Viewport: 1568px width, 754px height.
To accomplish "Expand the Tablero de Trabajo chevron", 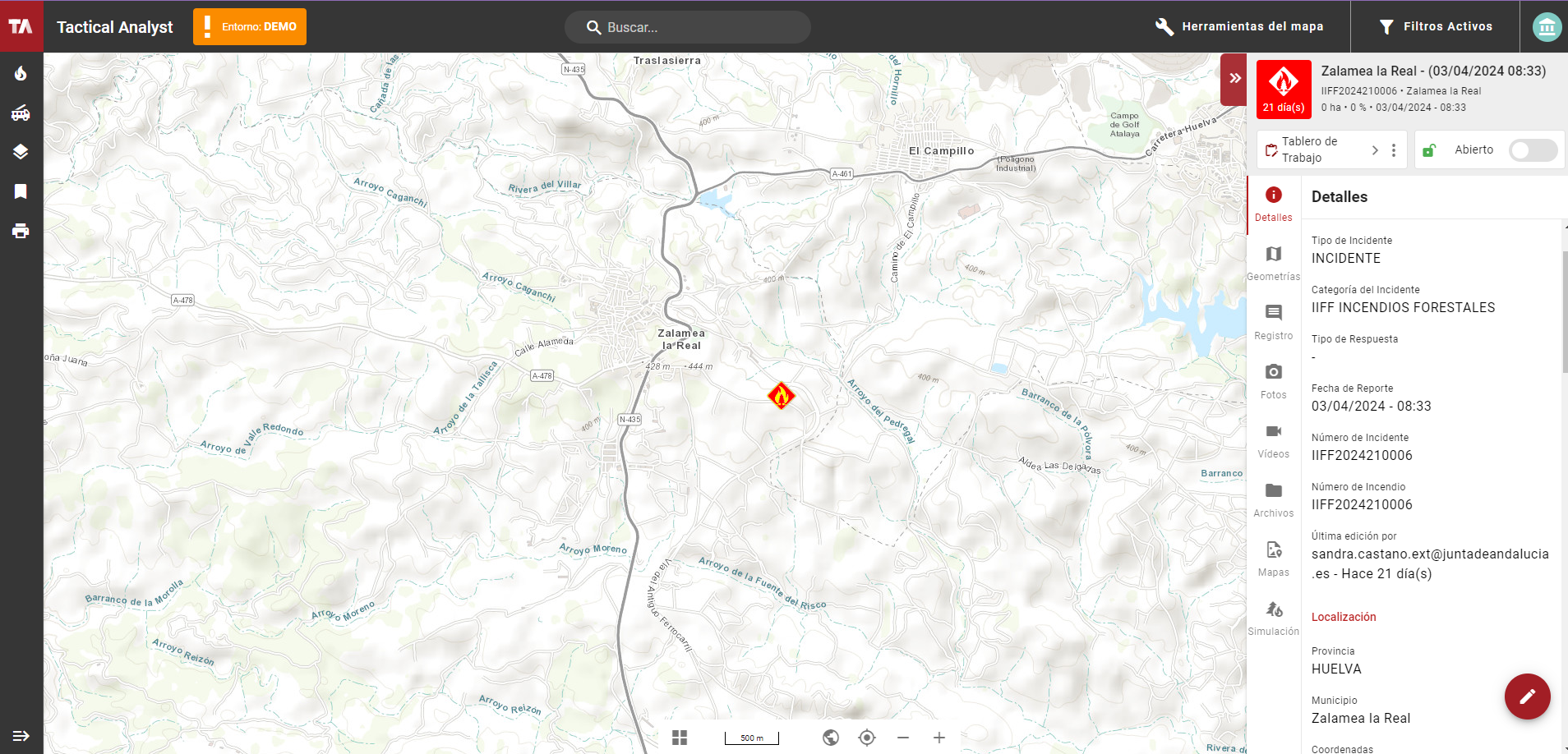I will (x=1375, y=150).
